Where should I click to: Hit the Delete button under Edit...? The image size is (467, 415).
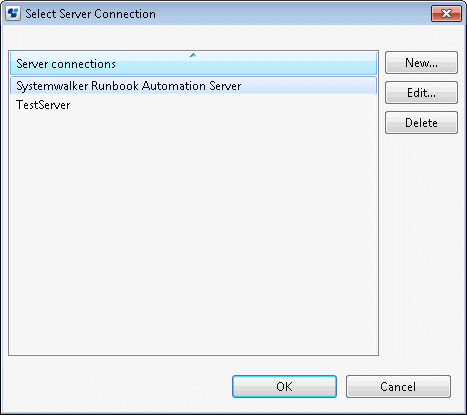[x=421, y=123]
